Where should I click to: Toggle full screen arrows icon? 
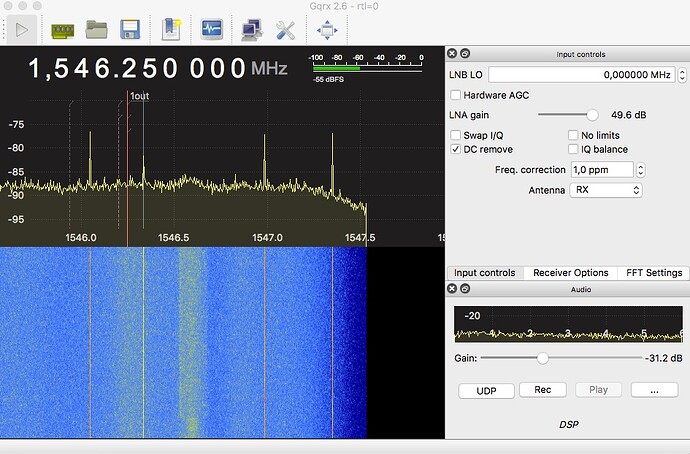tap(327, 30)
